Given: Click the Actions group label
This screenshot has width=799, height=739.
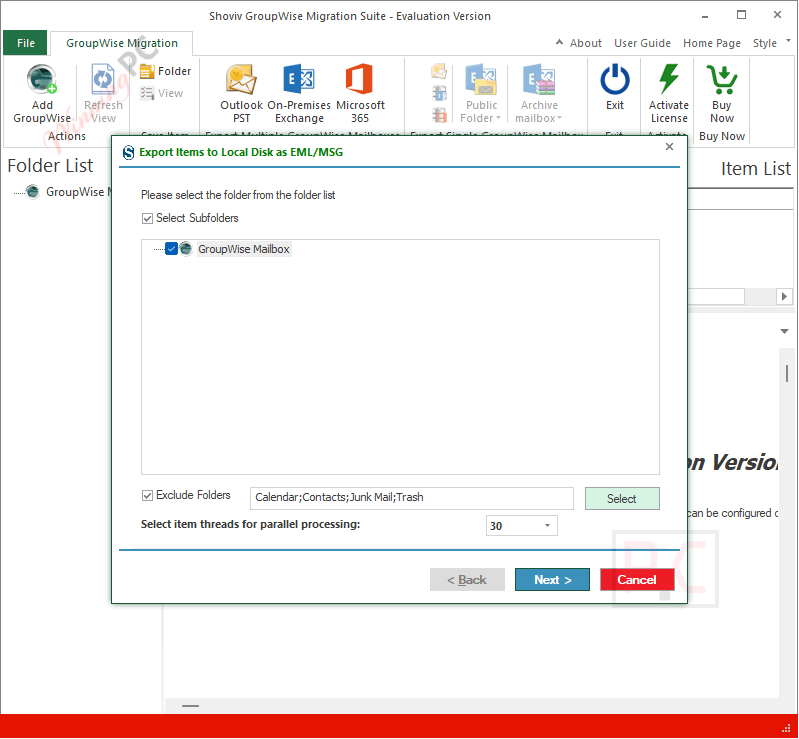Looking at the screenshot, I should [x=67, y=137].
